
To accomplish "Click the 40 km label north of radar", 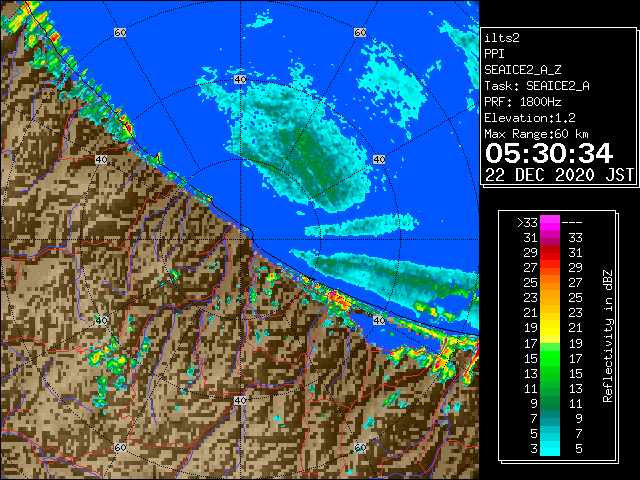I will tap(240, 80).
